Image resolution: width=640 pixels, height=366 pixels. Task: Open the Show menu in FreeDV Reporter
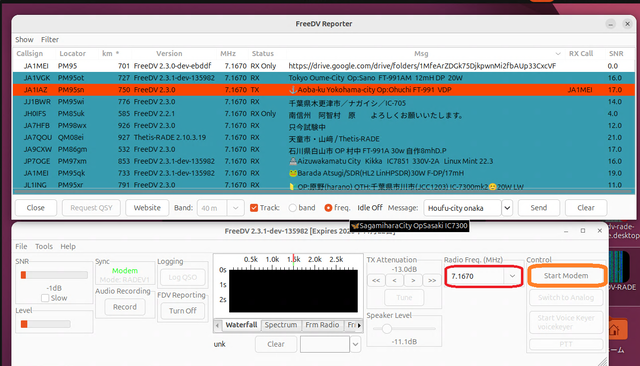pos(24,40)
